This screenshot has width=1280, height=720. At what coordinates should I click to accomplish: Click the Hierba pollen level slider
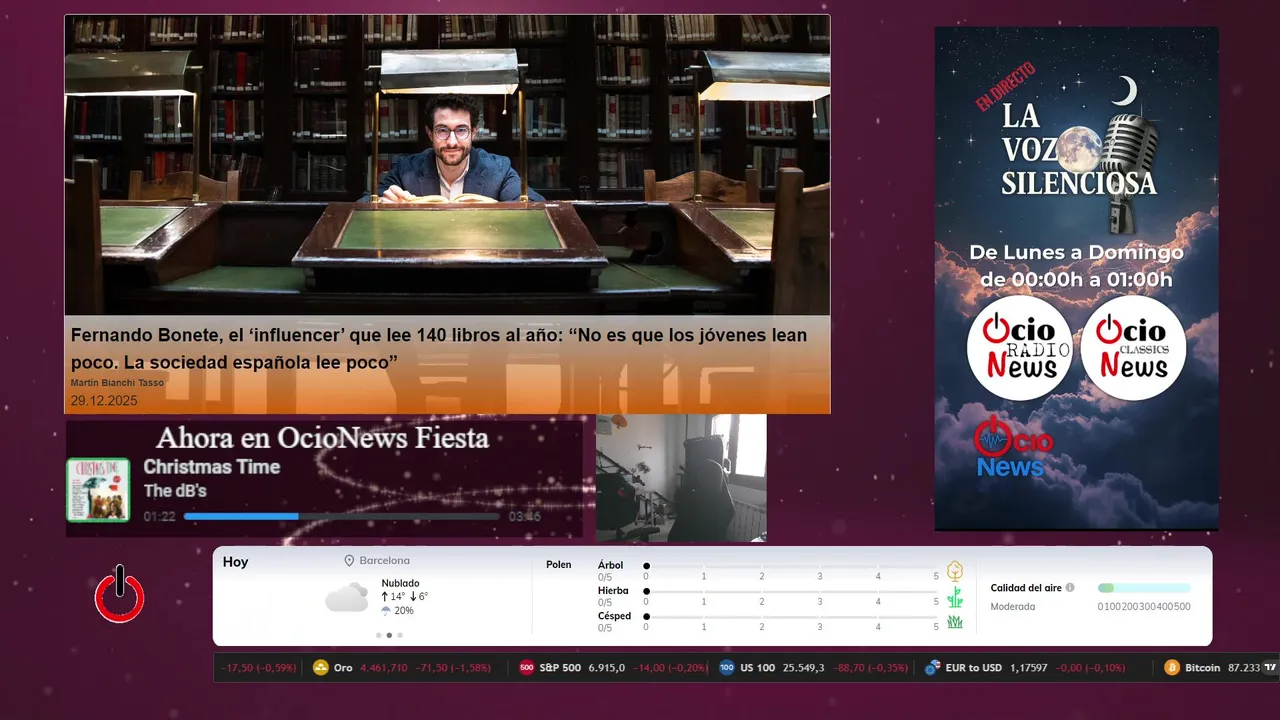[791, 591]
